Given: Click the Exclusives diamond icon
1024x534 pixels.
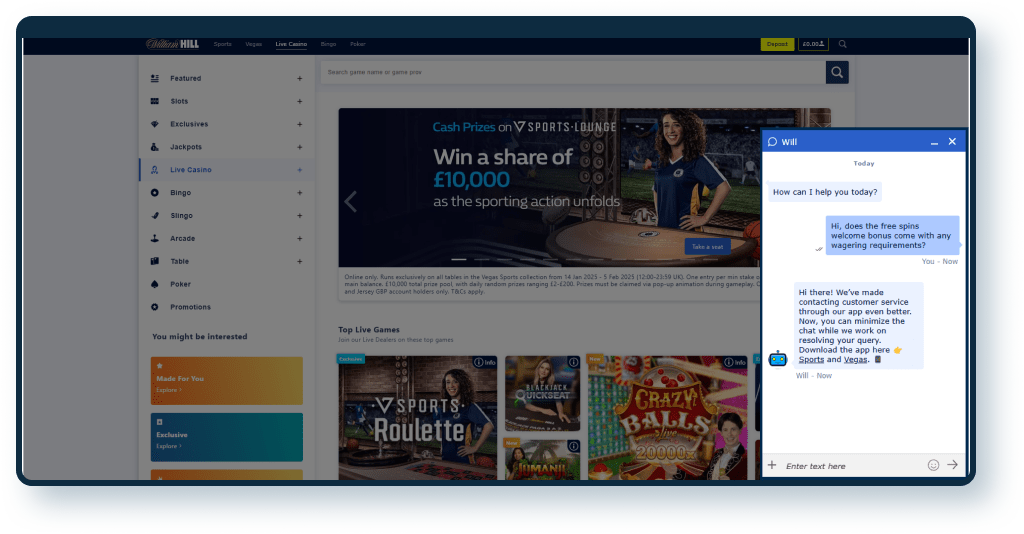Looking at the screenshot, I should pos(155,124).
